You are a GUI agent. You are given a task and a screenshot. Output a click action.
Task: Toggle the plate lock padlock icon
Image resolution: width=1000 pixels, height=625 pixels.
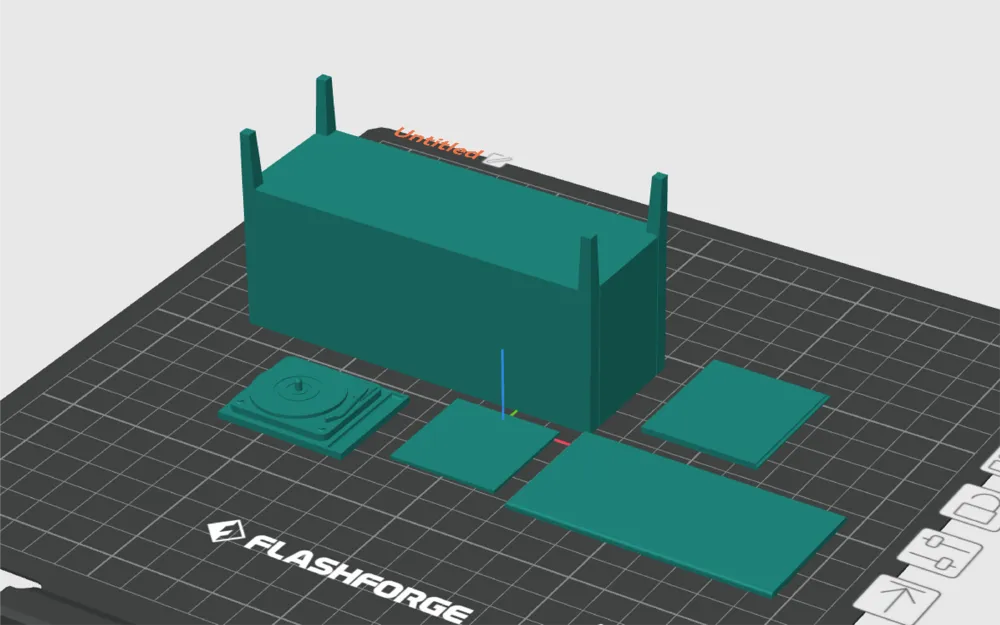[974, 510]
